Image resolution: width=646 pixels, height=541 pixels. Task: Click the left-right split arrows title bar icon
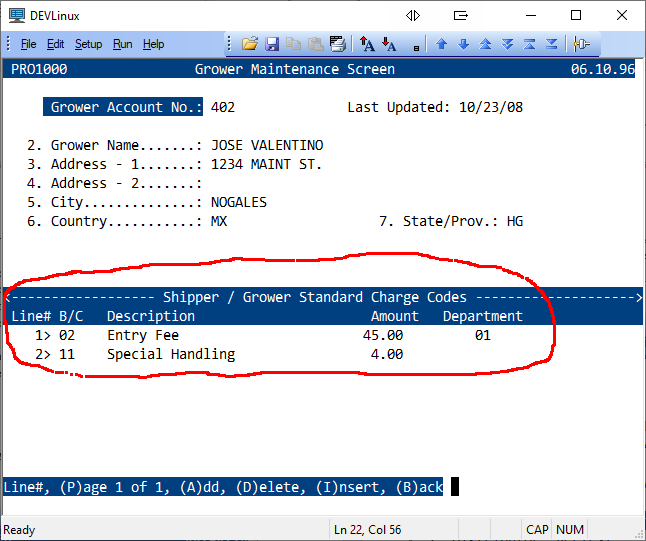tap(413, 16)
